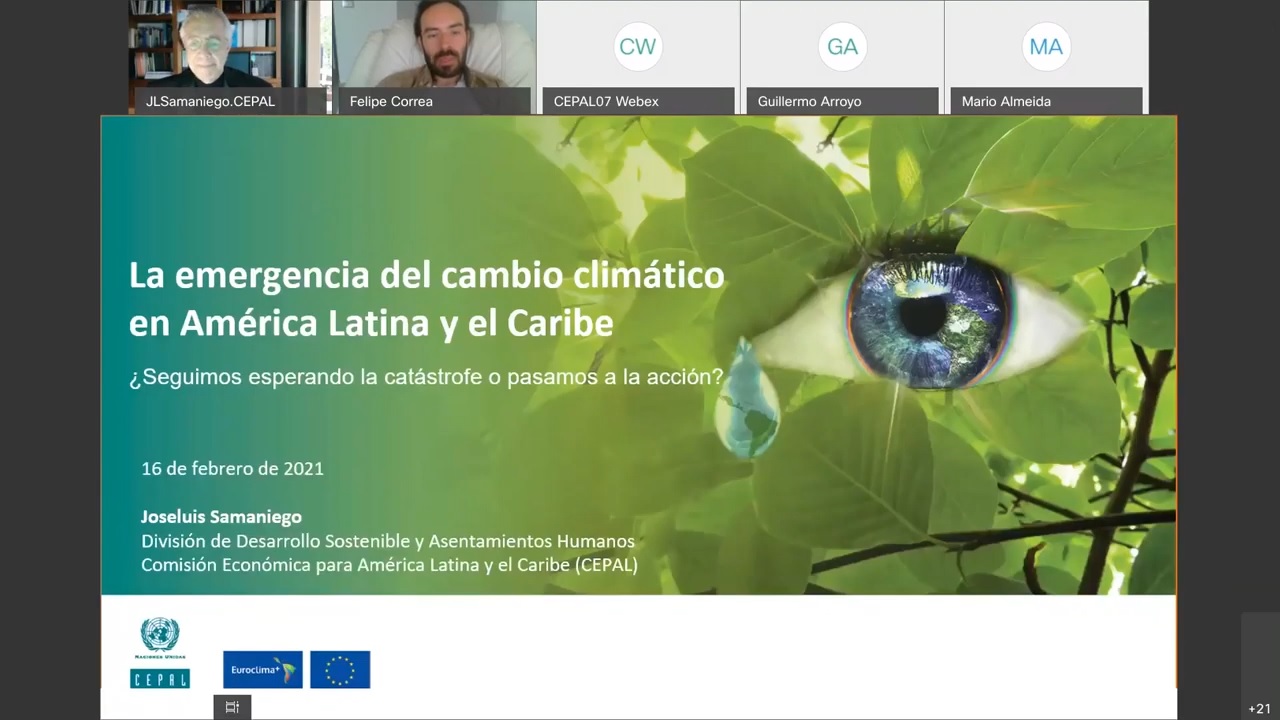
Task: Click the CEPAL logo on the slide
Action: point(160,678)
